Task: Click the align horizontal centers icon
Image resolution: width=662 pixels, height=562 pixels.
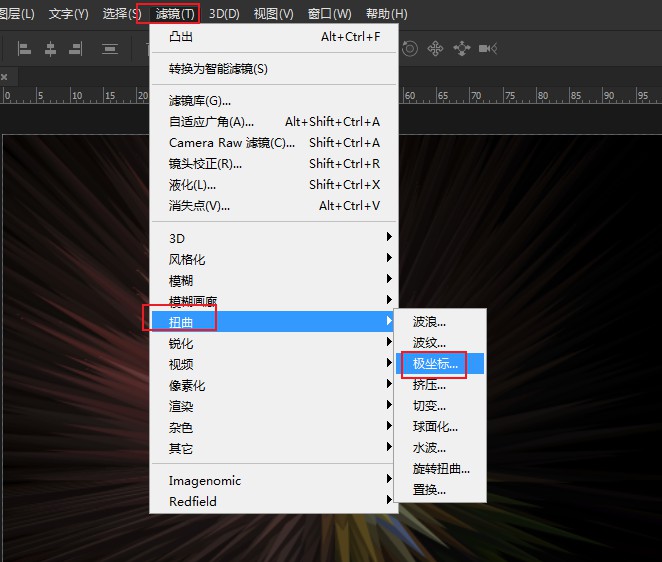Action: tap(50, 49)
